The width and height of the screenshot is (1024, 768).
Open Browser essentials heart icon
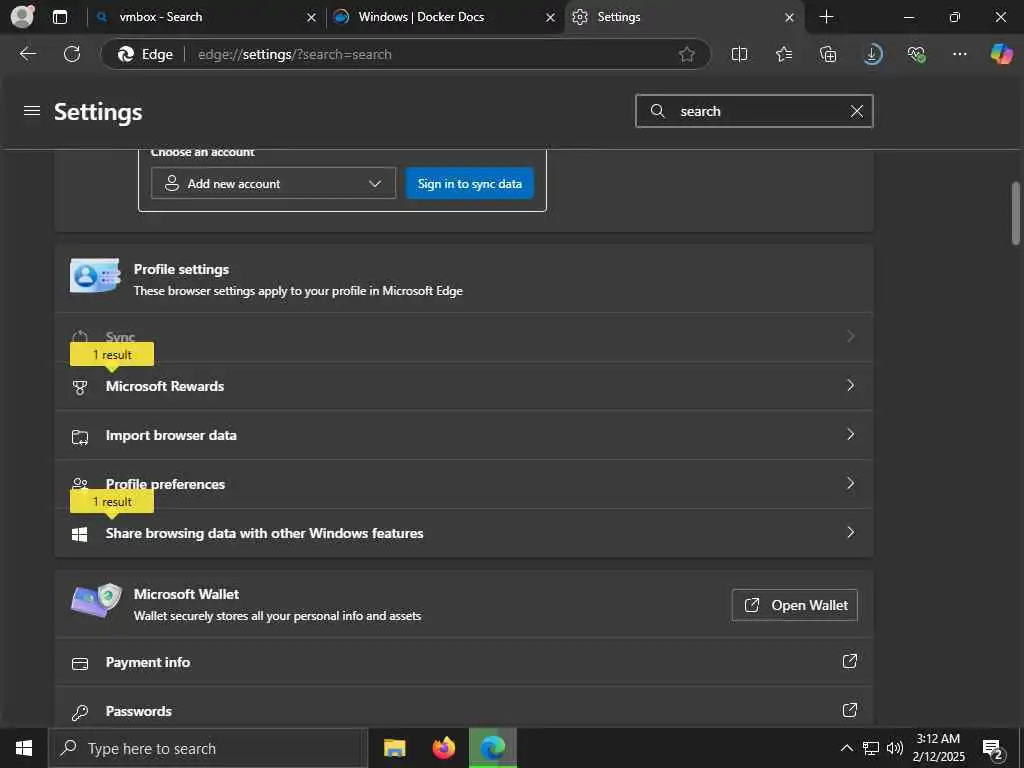click(916, 54)
